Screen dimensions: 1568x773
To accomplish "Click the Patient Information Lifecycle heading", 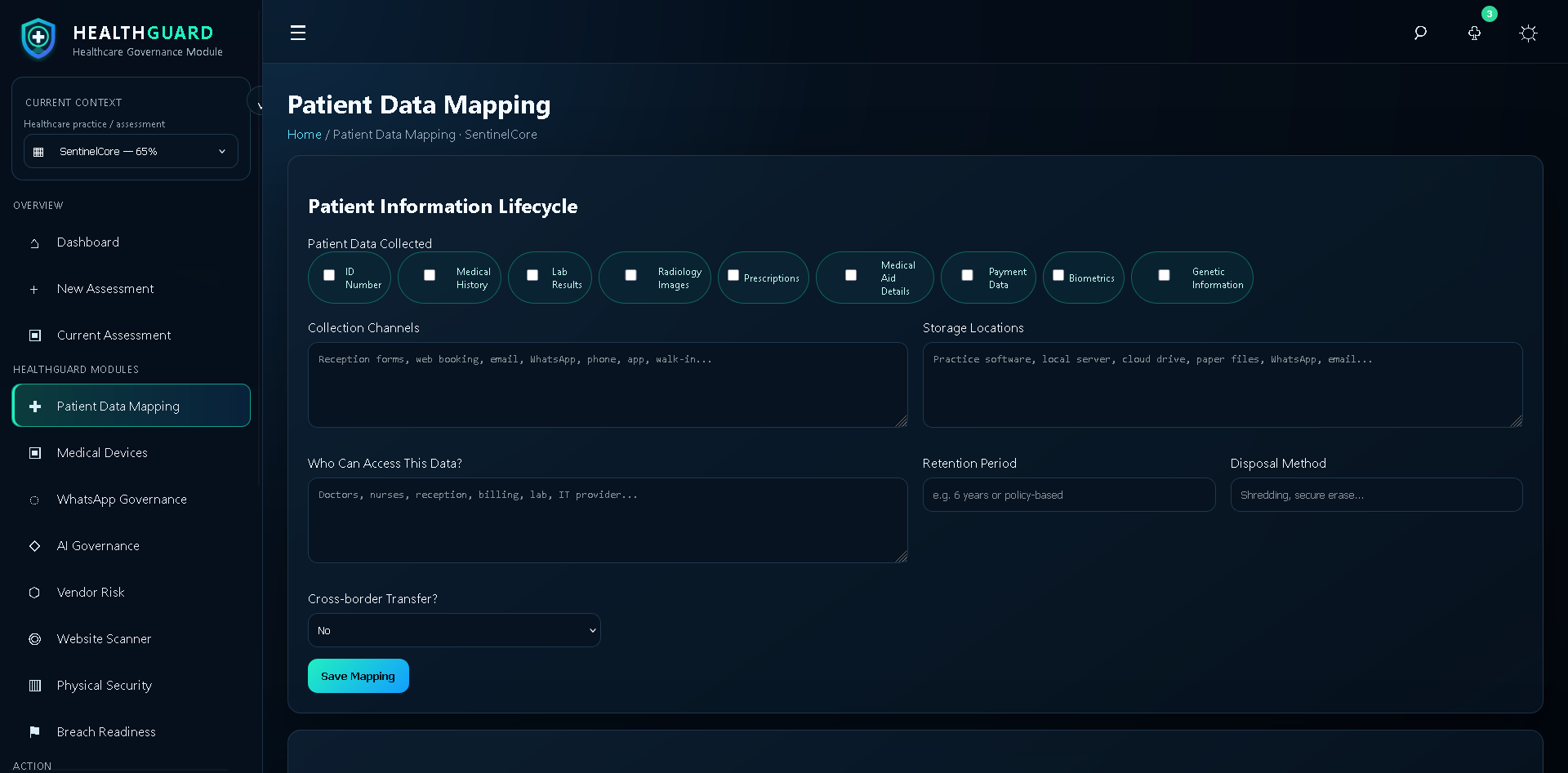I will [x=443, y=207].
